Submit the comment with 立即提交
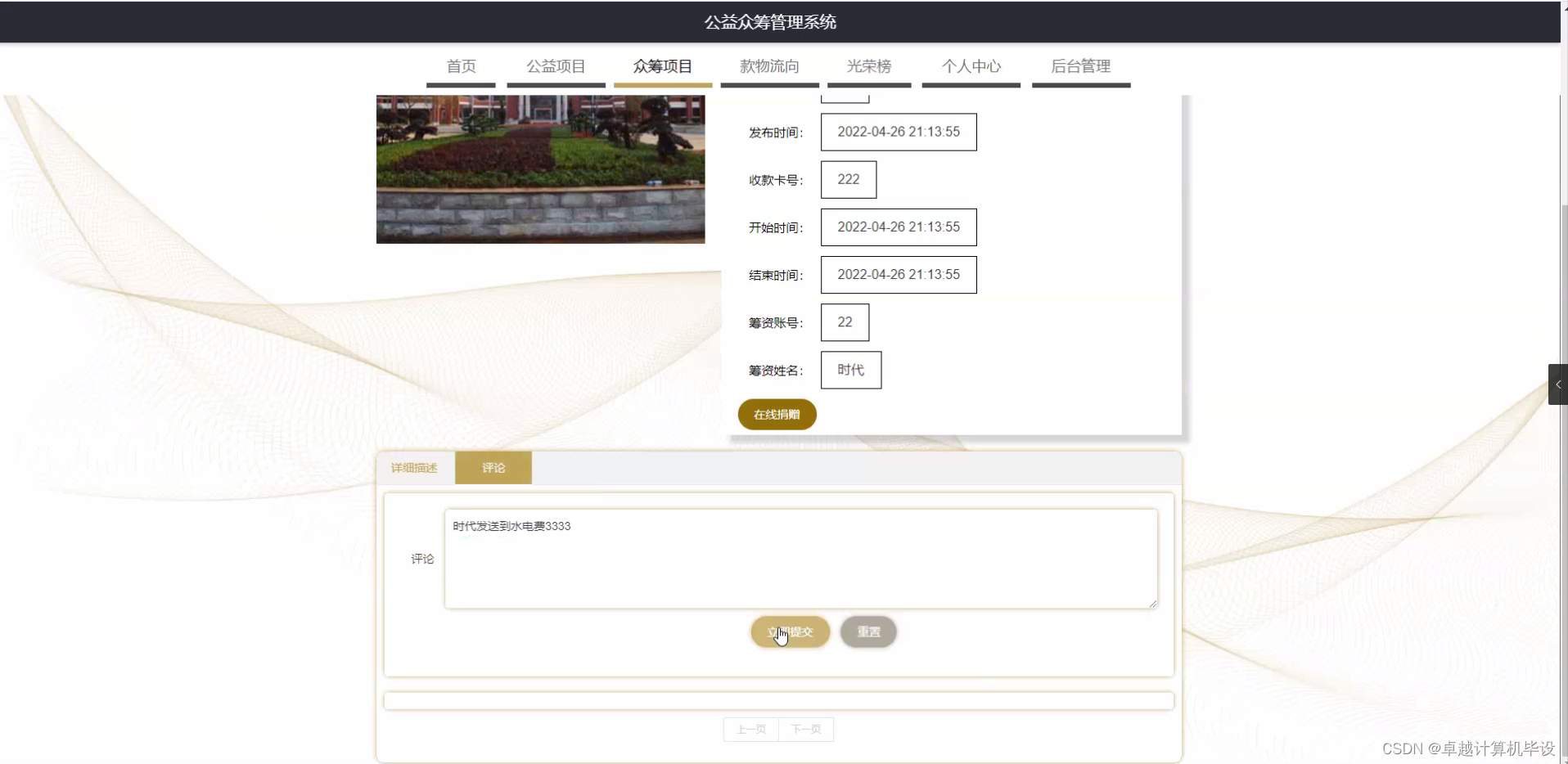Image resolution: width=1568 pixels, height=764 pixels. 790,631
